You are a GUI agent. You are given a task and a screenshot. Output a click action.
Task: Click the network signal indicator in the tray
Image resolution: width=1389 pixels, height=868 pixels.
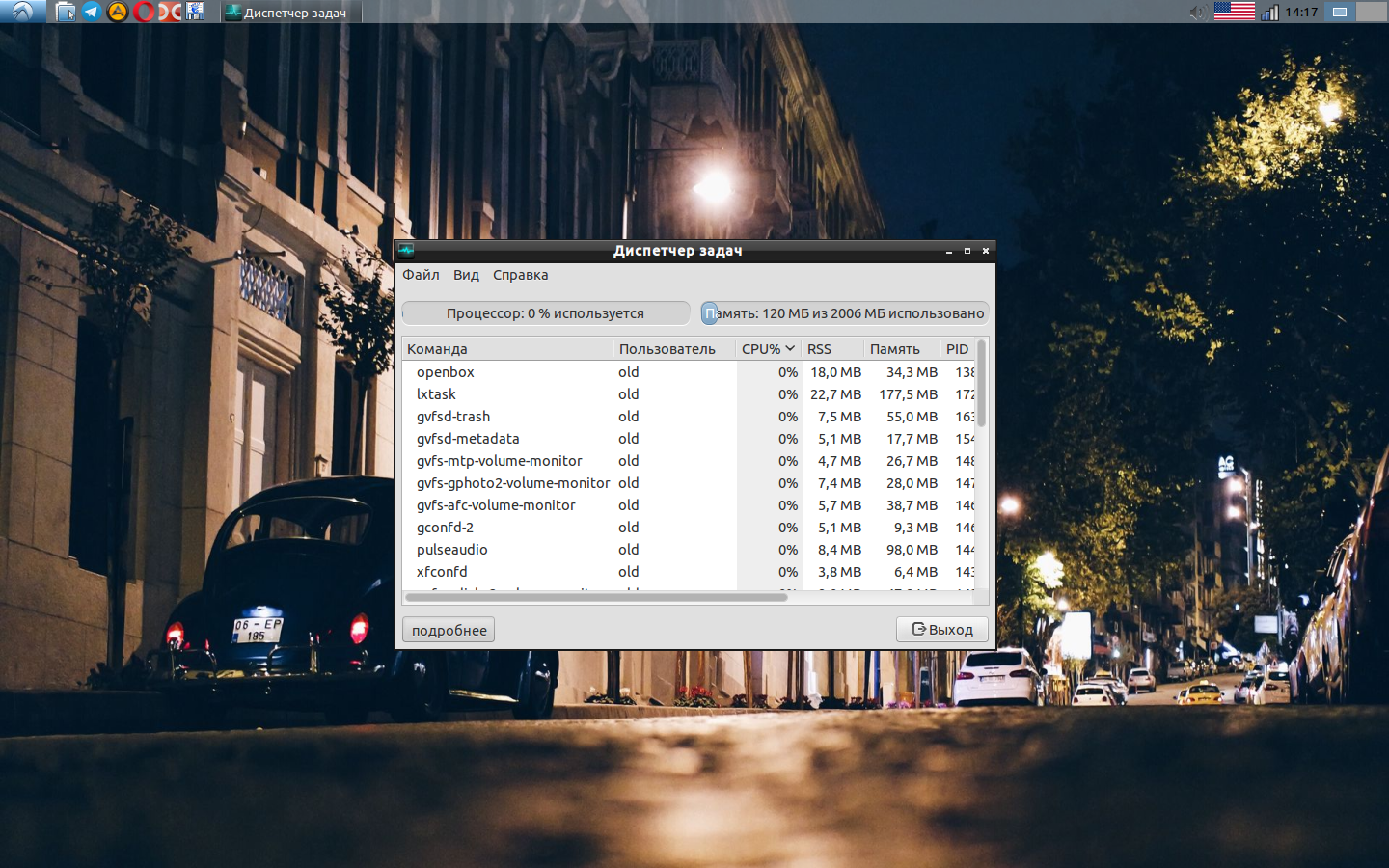pos(1270,12)
